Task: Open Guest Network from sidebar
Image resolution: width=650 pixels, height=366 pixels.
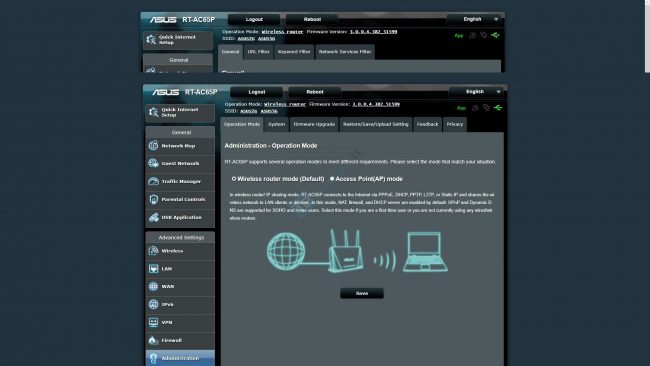Action: (x=180, y=163)
